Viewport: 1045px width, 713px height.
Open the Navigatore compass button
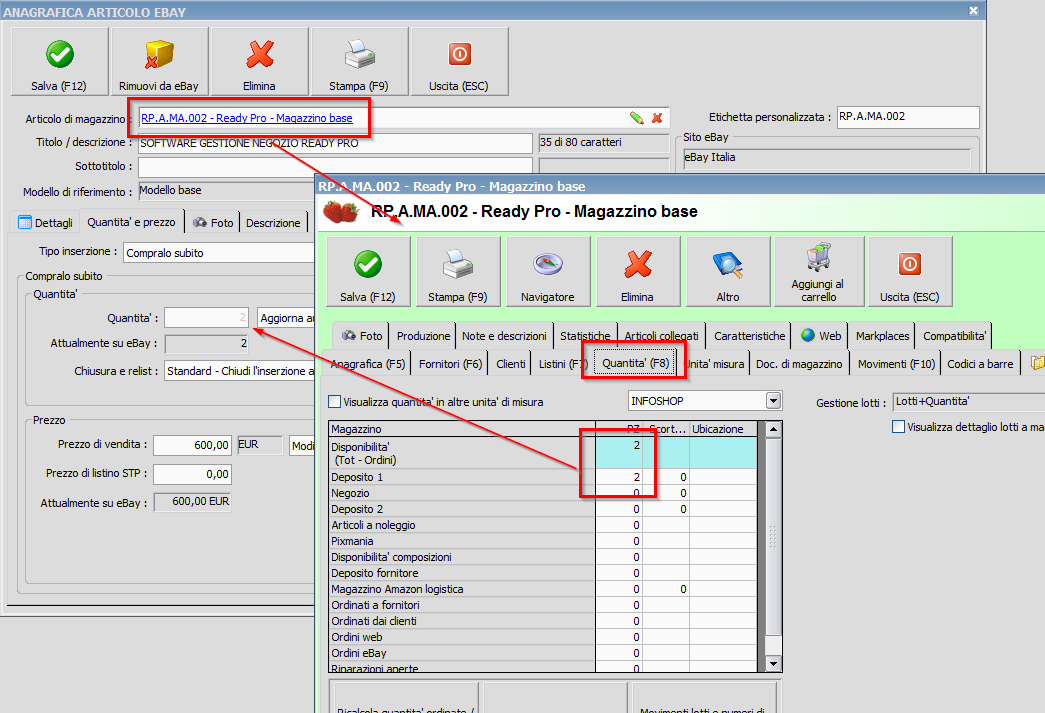[x=548, y=271]
